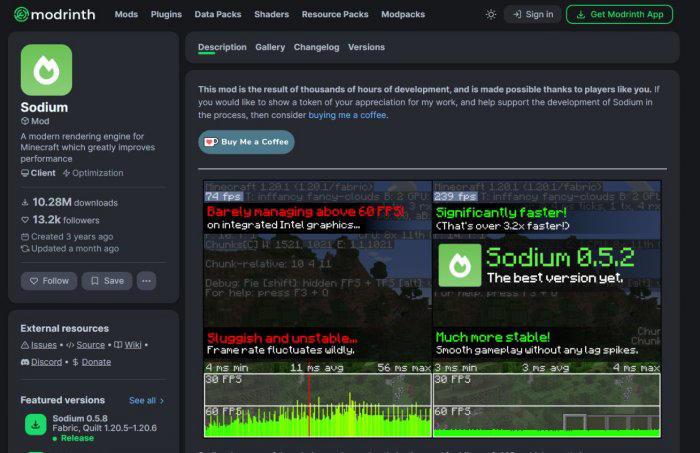Follow the Sodium project

pyautogui.click(x=49, y=281)
